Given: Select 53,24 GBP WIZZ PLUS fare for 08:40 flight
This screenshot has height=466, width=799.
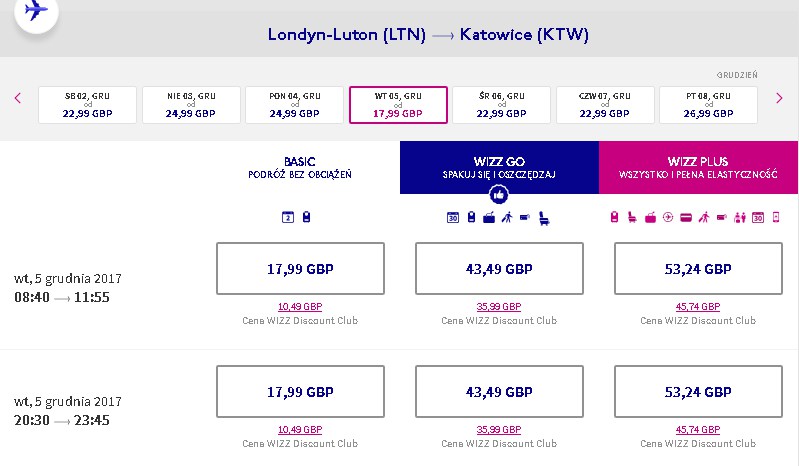Looking at the screenshot, I should click(x=698, y=268).
